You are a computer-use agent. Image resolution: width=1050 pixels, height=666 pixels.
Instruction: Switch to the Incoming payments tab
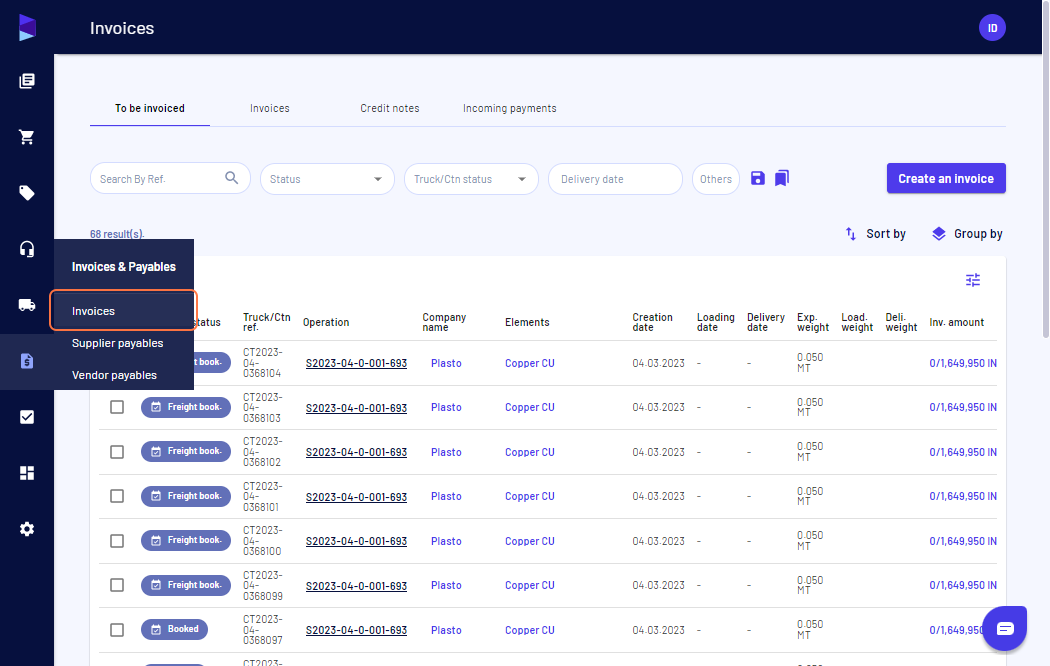click(x=510, y=108)
